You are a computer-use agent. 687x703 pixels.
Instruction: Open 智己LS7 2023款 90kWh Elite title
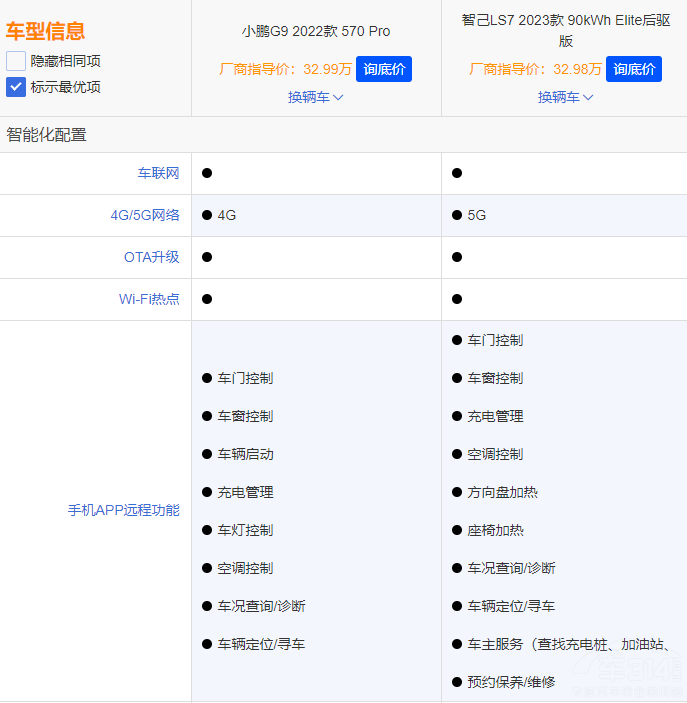tap(566, 30)
